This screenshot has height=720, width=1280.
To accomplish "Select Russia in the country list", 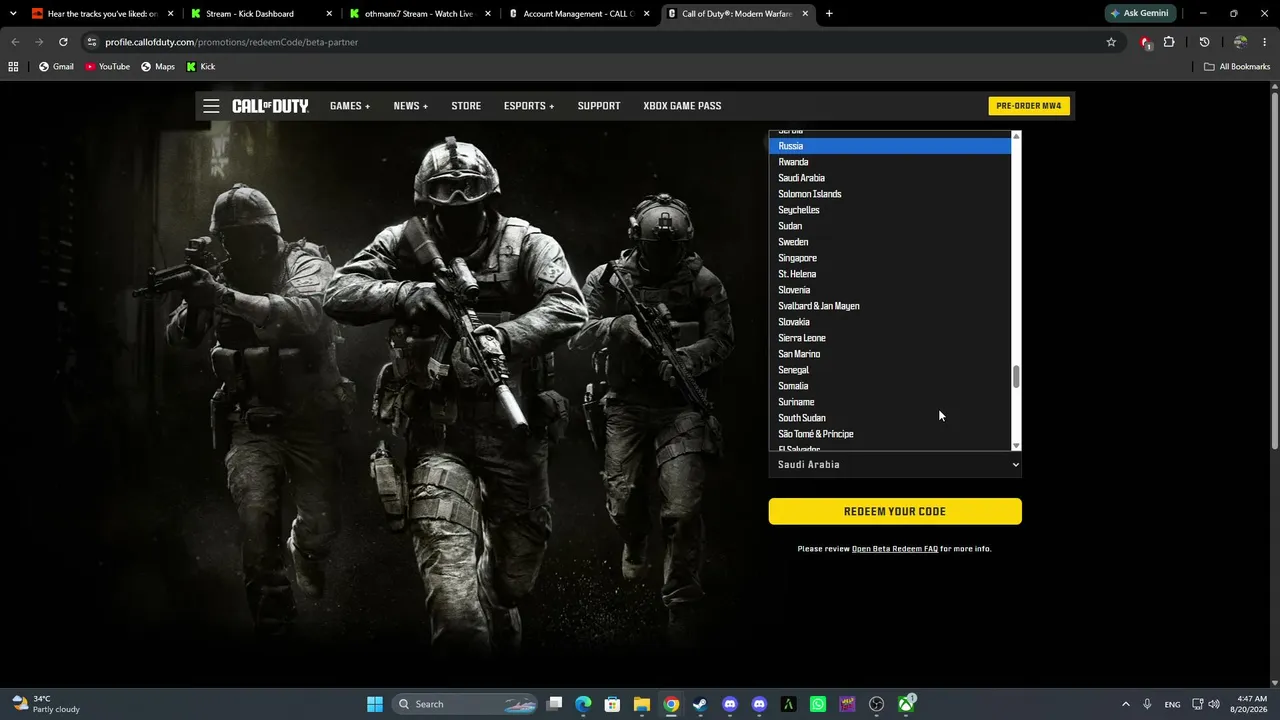I will point(890,146).
